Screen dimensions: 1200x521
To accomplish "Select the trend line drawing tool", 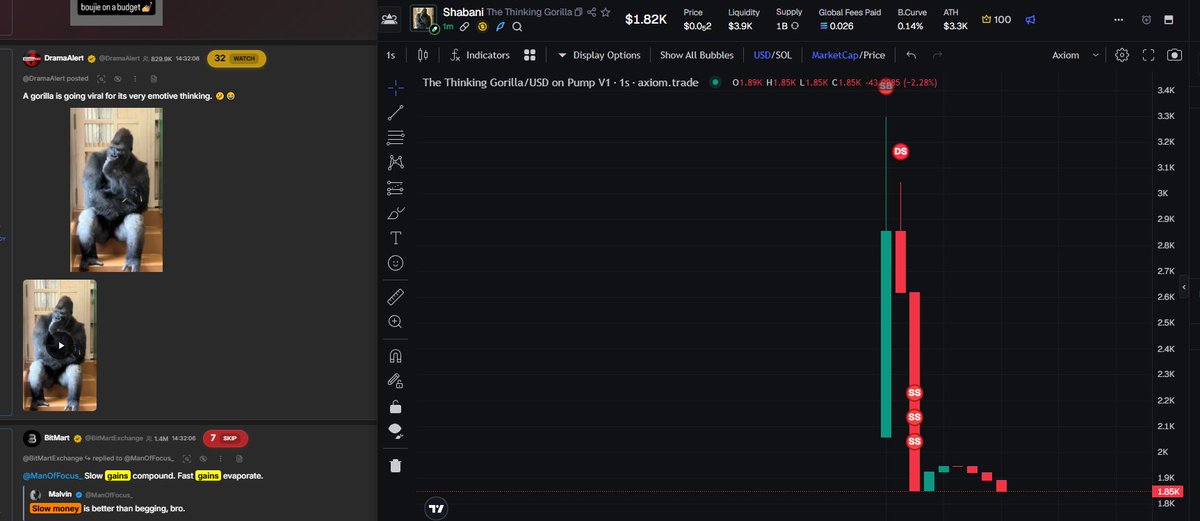I will [x=395, y=113].
